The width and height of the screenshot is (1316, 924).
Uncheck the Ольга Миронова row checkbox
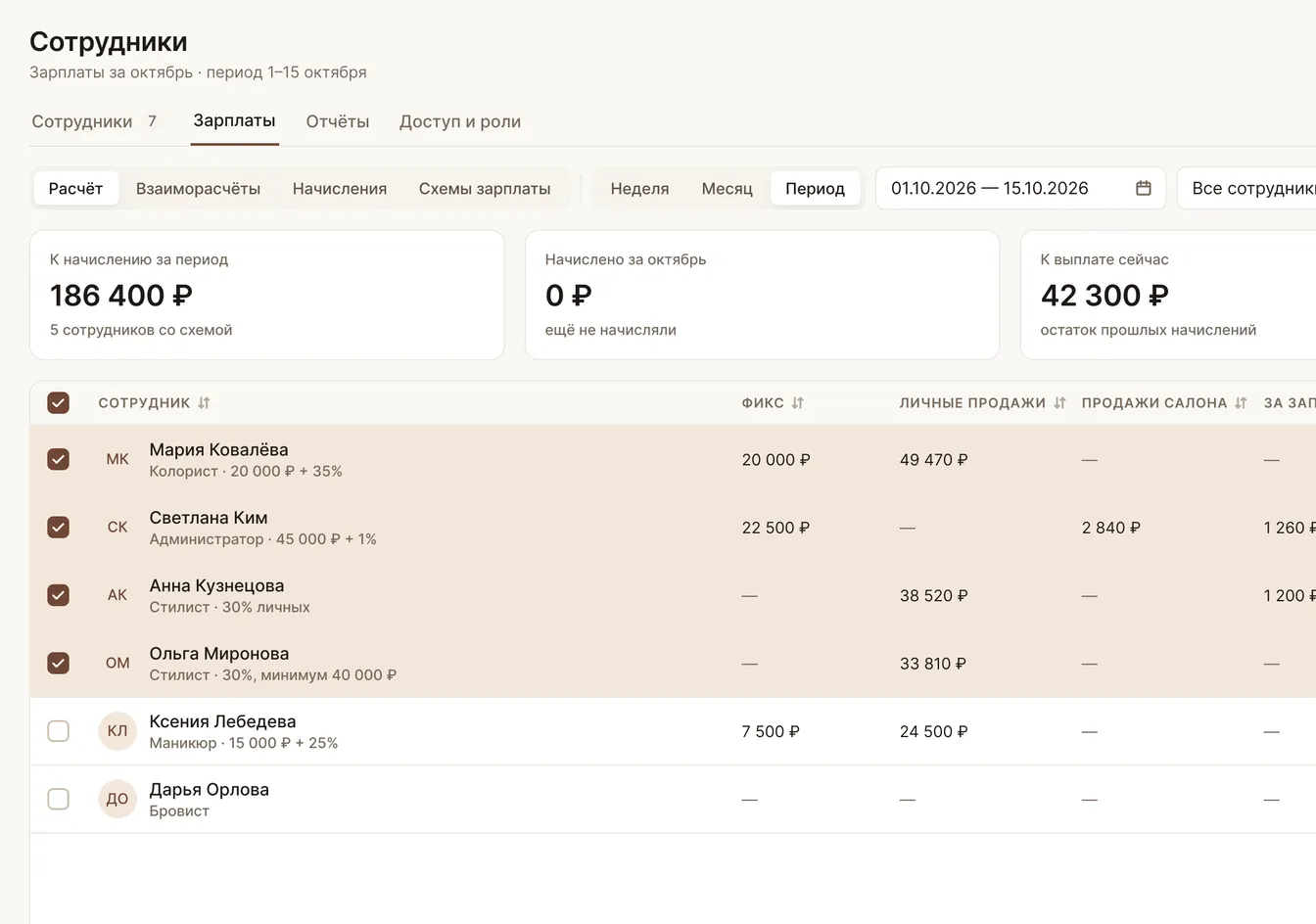click(x=59, y=664)
